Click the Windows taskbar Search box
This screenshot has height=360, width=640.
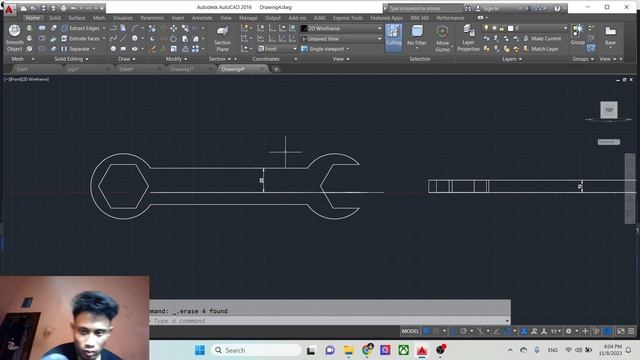pos(256,350)
